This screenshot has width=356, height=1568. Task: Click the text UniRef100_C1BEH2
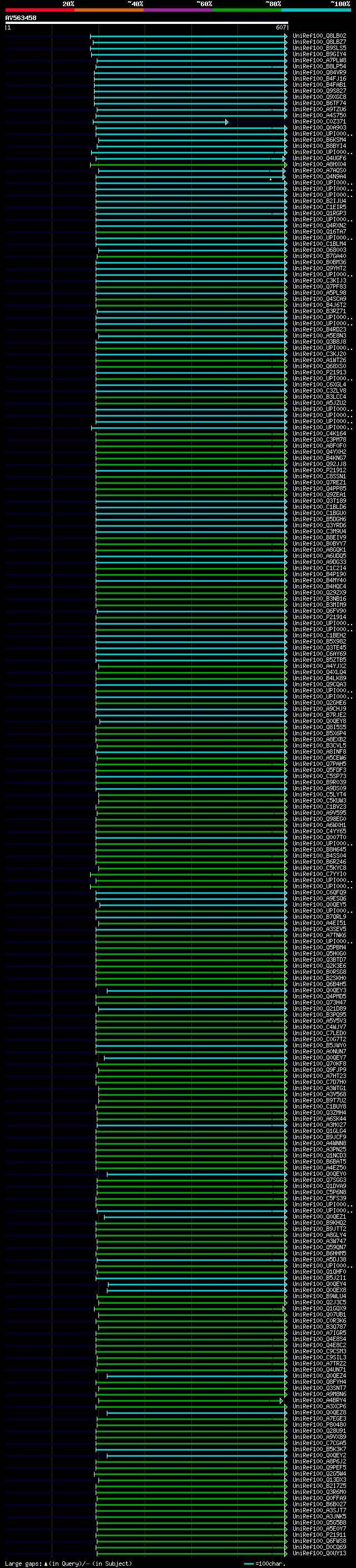coord(319,635)
